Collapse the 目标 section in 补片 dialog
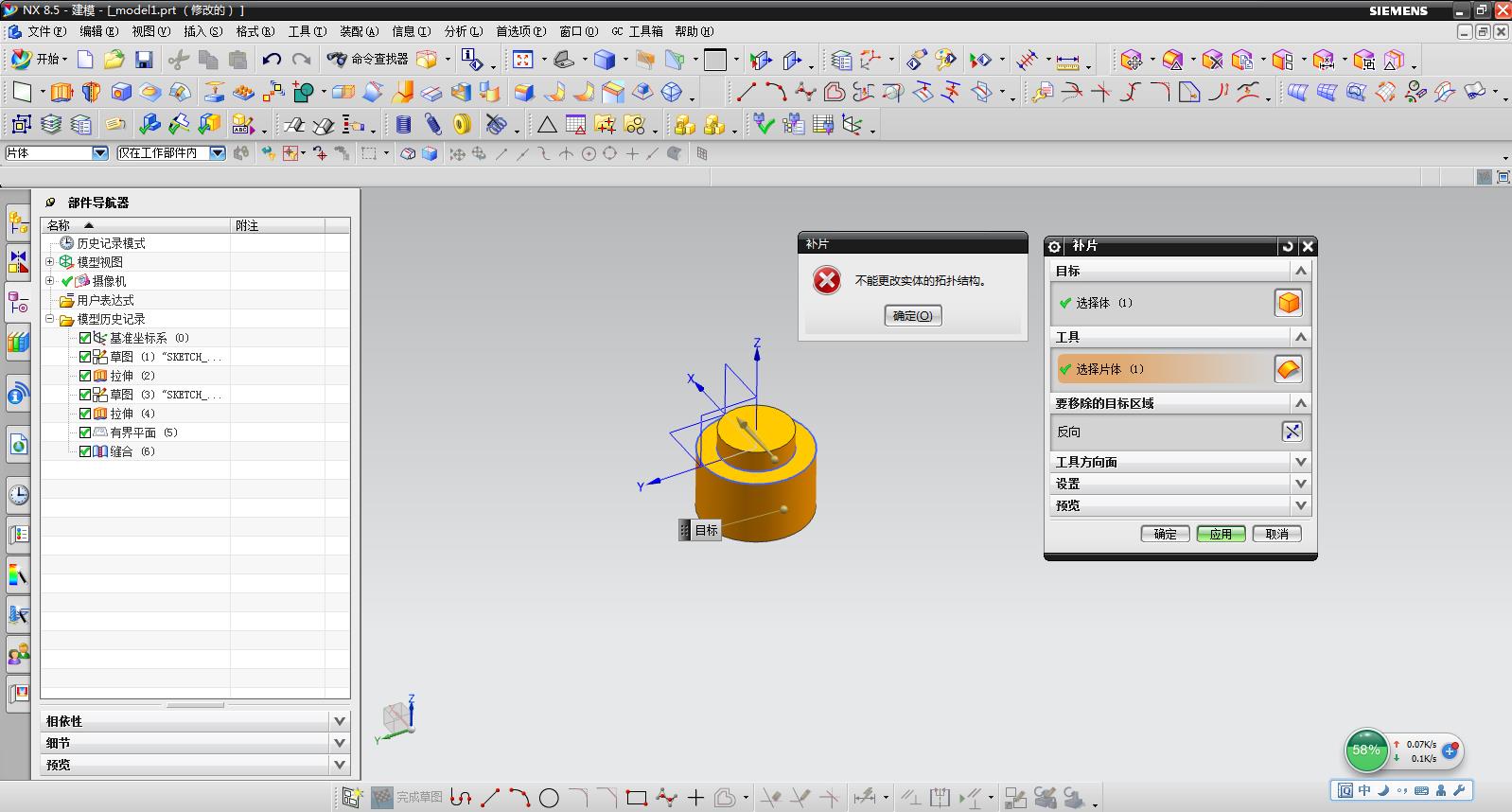1512x812 pixels. 1300,271
